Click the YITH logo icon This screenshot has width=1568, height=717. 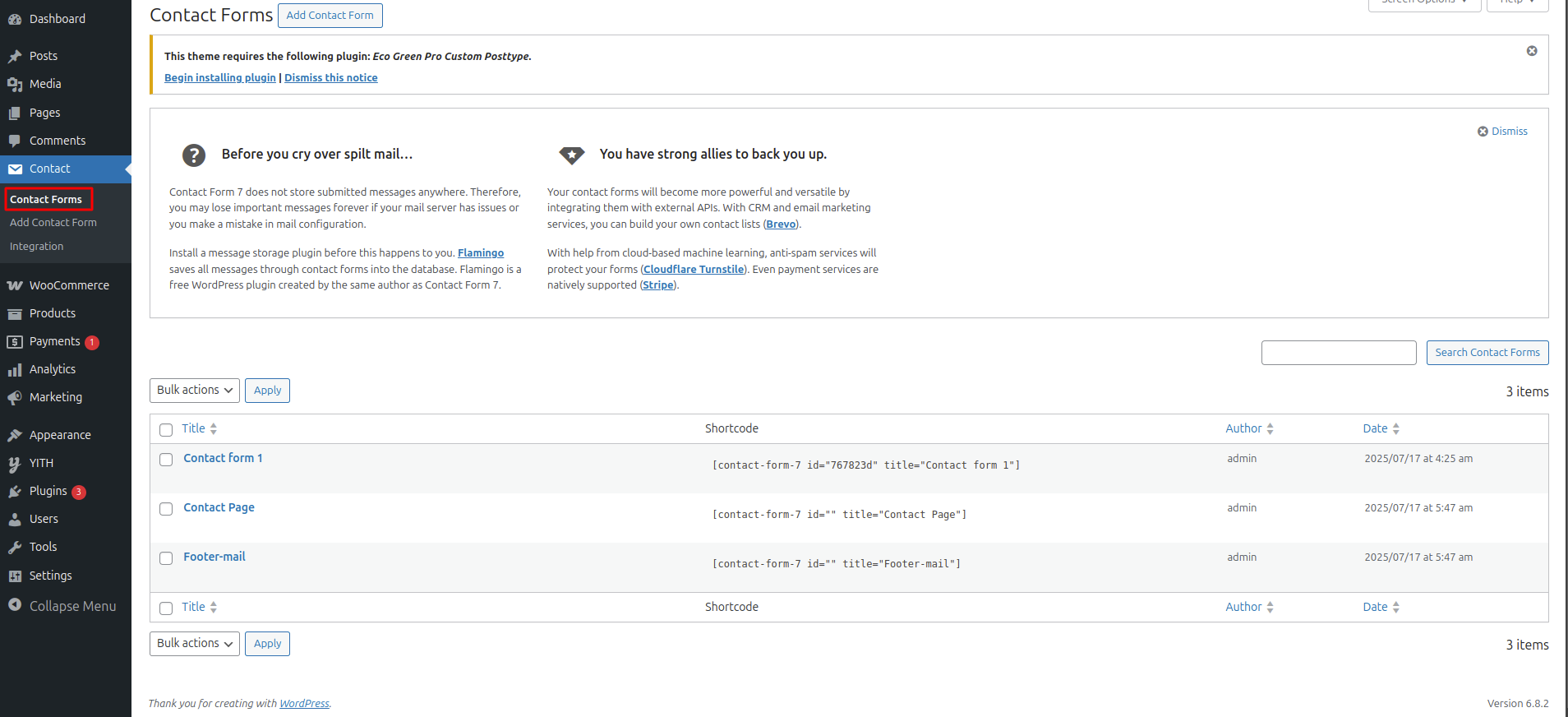(15, 464)
